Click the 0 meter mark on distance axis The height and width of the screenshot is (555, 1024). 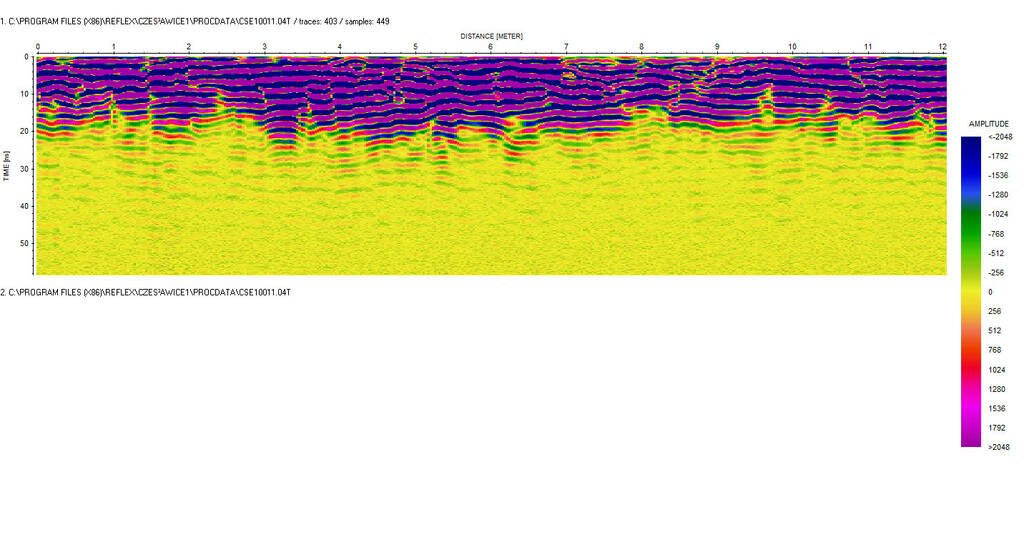point(38,47)
